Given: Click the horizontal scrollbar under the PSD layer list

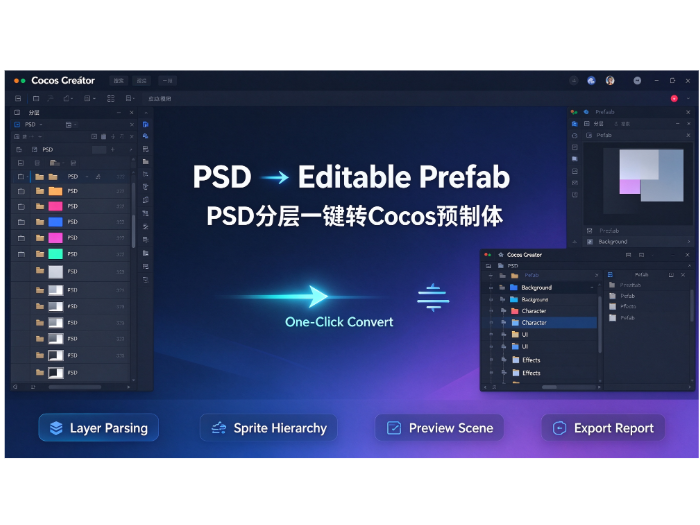Looking at the screenshot, I should point(74,387).
